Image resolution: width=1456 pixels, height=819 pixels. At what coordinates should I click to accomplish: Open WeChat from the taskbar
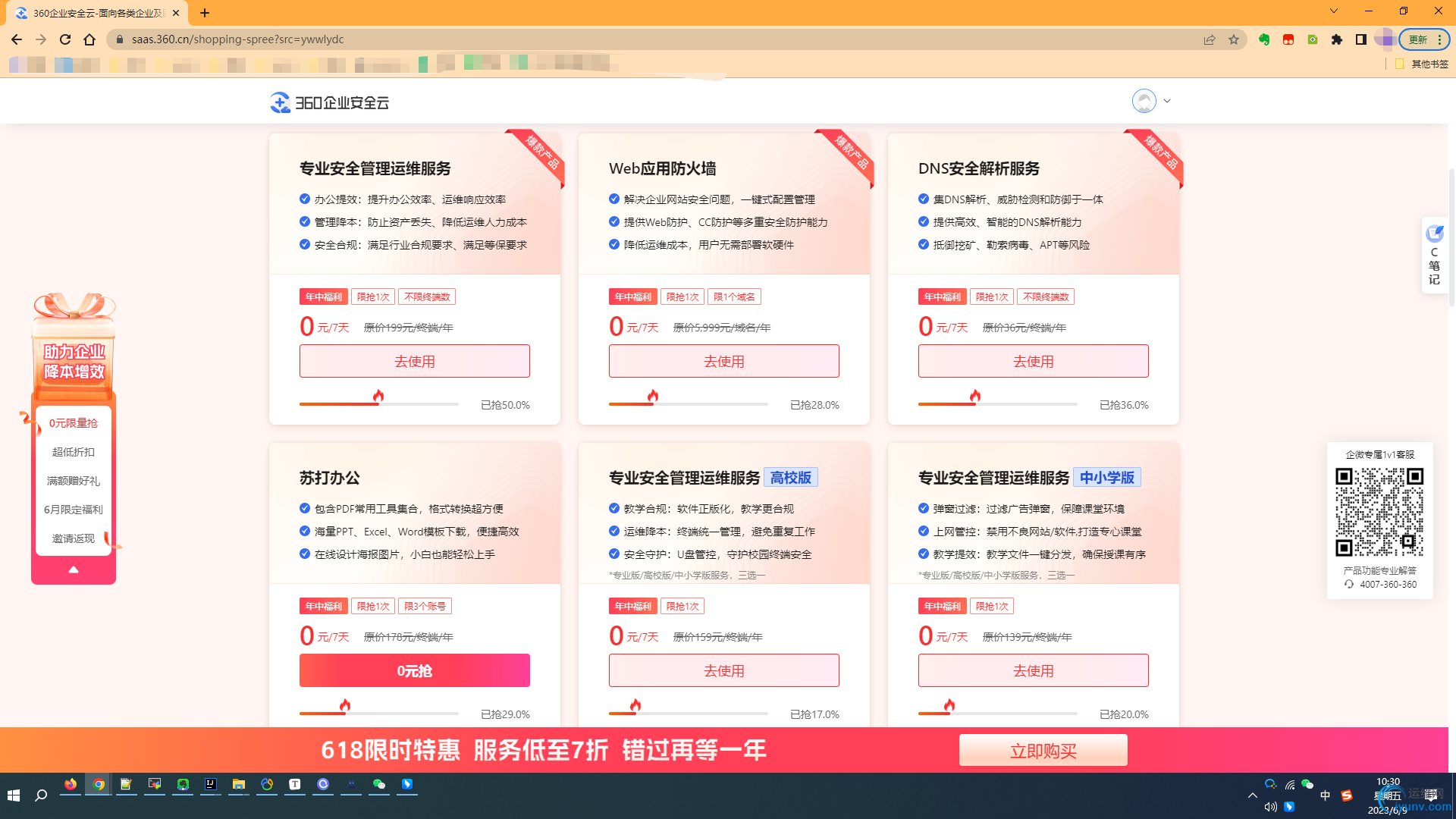coord(379,785)
